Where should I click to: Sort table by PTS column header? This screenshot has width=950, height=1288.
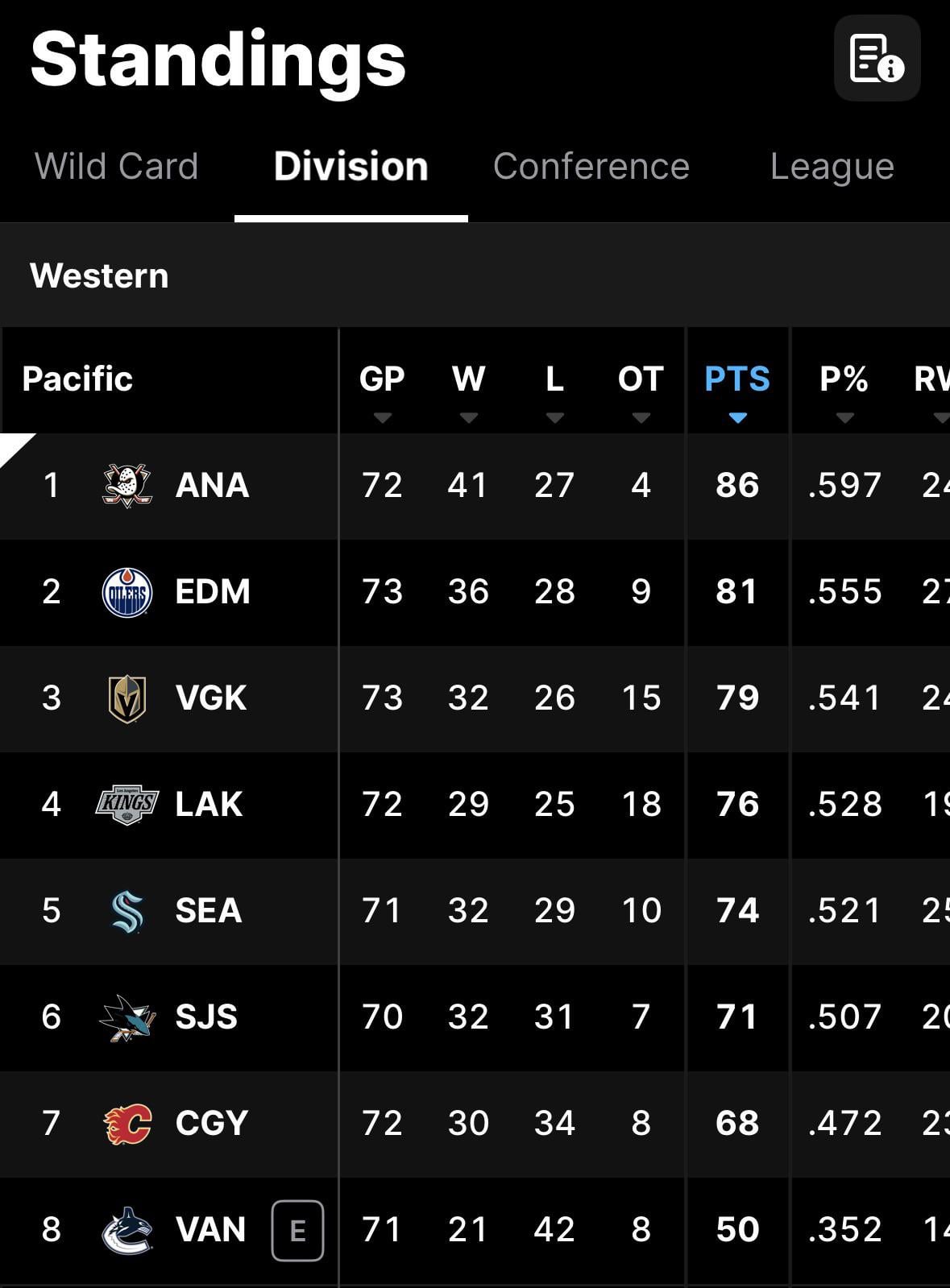coord(736,379)
